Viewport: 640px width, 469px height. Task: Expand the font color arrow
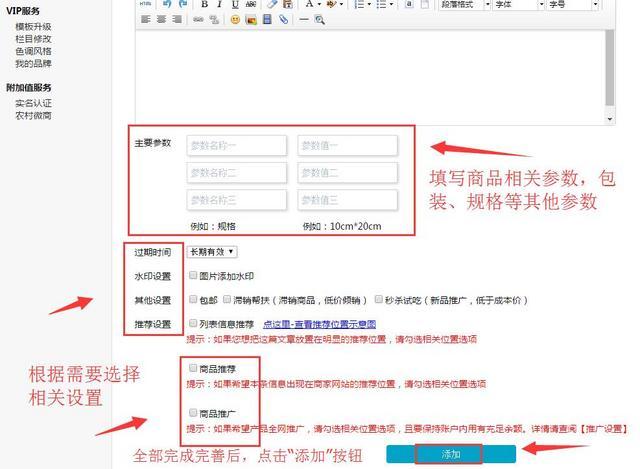pyautogui.click(x=319, y=4)
